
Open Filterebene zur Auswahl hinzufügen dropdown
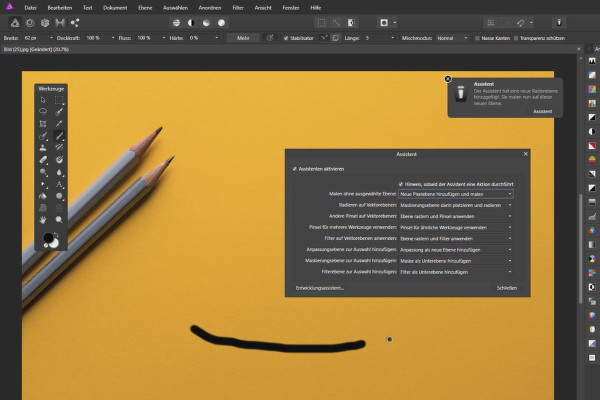[455, 272]
